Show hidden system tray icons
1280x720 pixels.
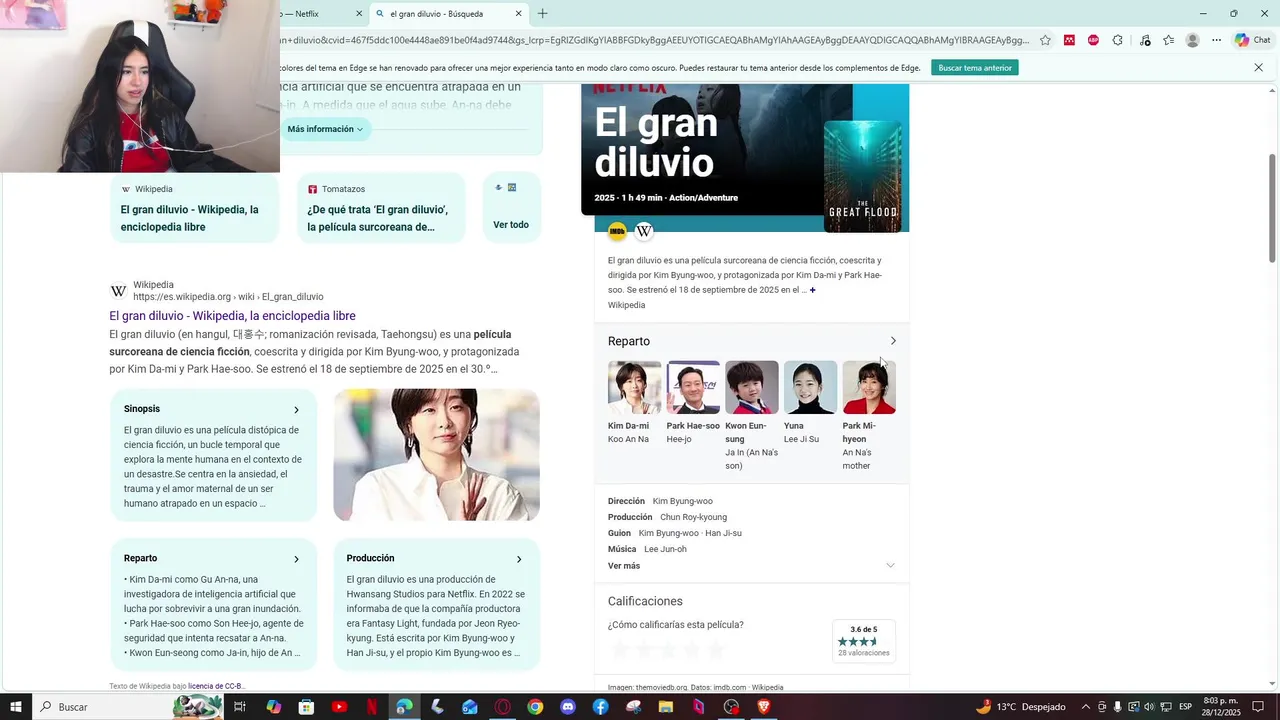[1086, 707]
